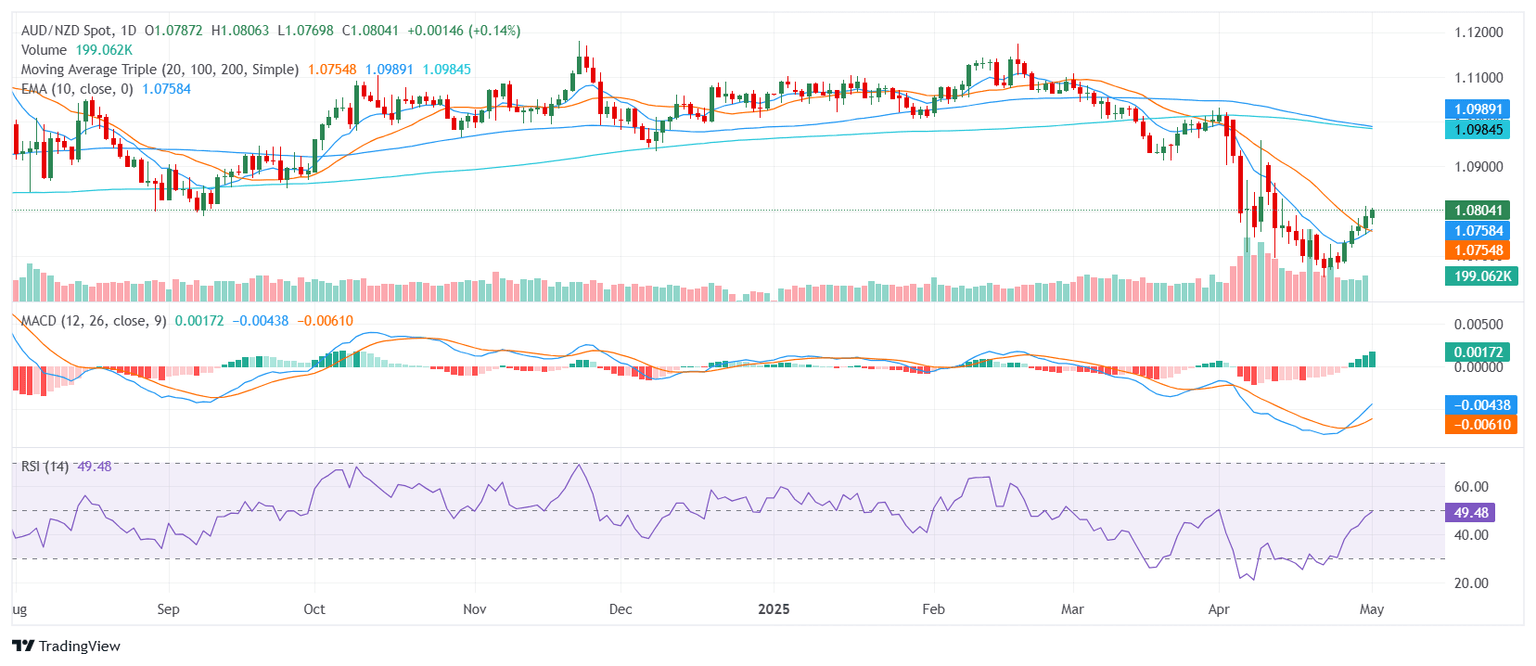1536x666 pixels.
Task: Click the Apr marker on time axis
Action: [x=1218, y=608]
